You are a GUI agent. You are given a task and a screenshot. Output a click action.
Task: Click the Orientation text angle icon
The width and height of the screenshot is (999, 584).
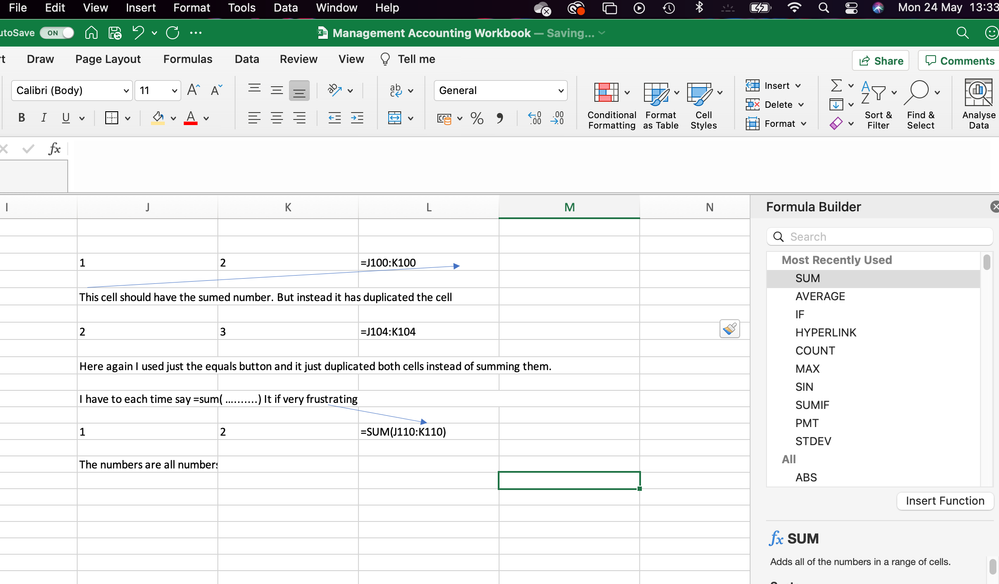pos(334,90)
